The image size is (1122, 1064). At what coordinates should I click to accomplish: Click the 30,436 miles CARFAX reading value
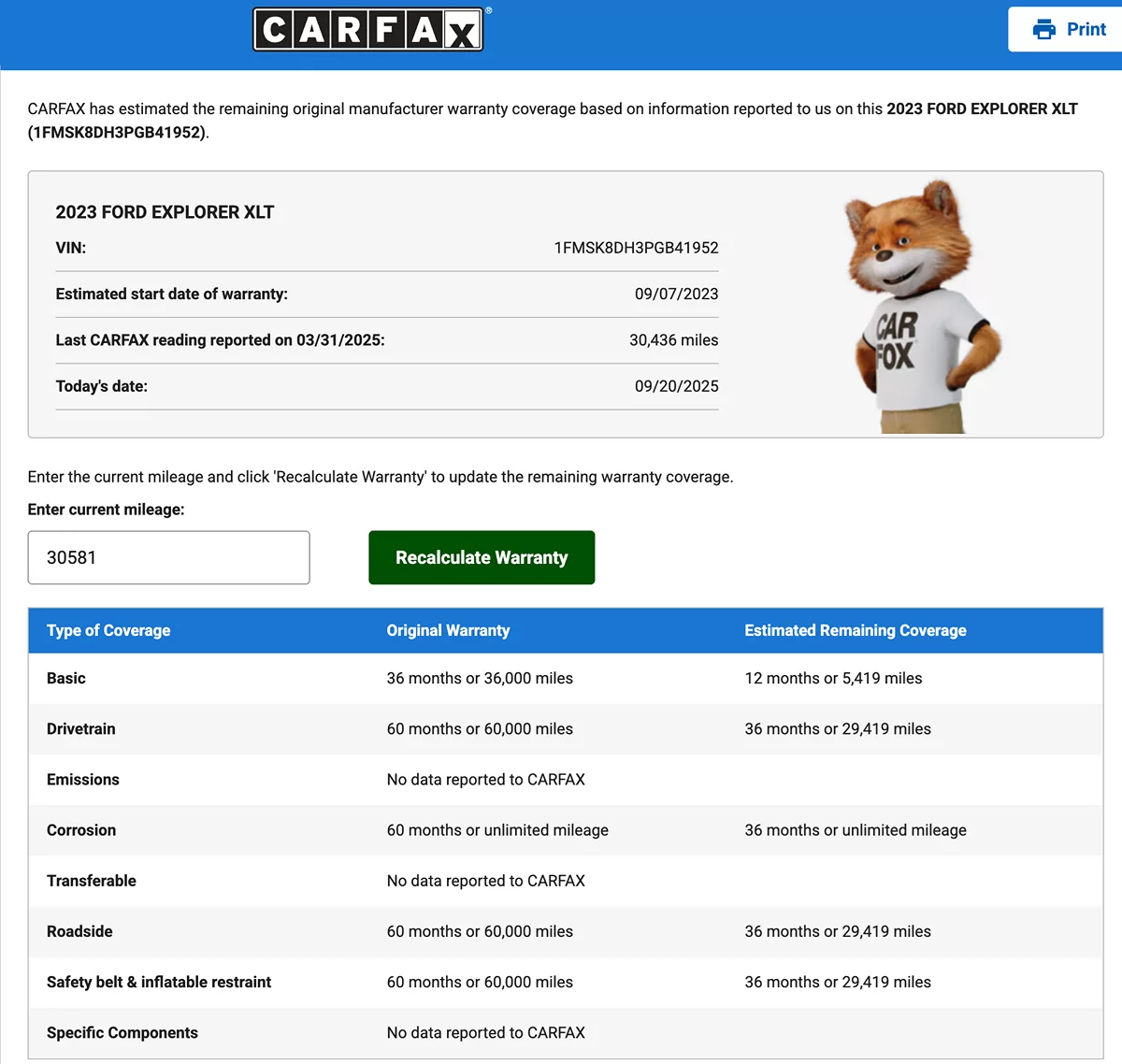coord(673,340)
